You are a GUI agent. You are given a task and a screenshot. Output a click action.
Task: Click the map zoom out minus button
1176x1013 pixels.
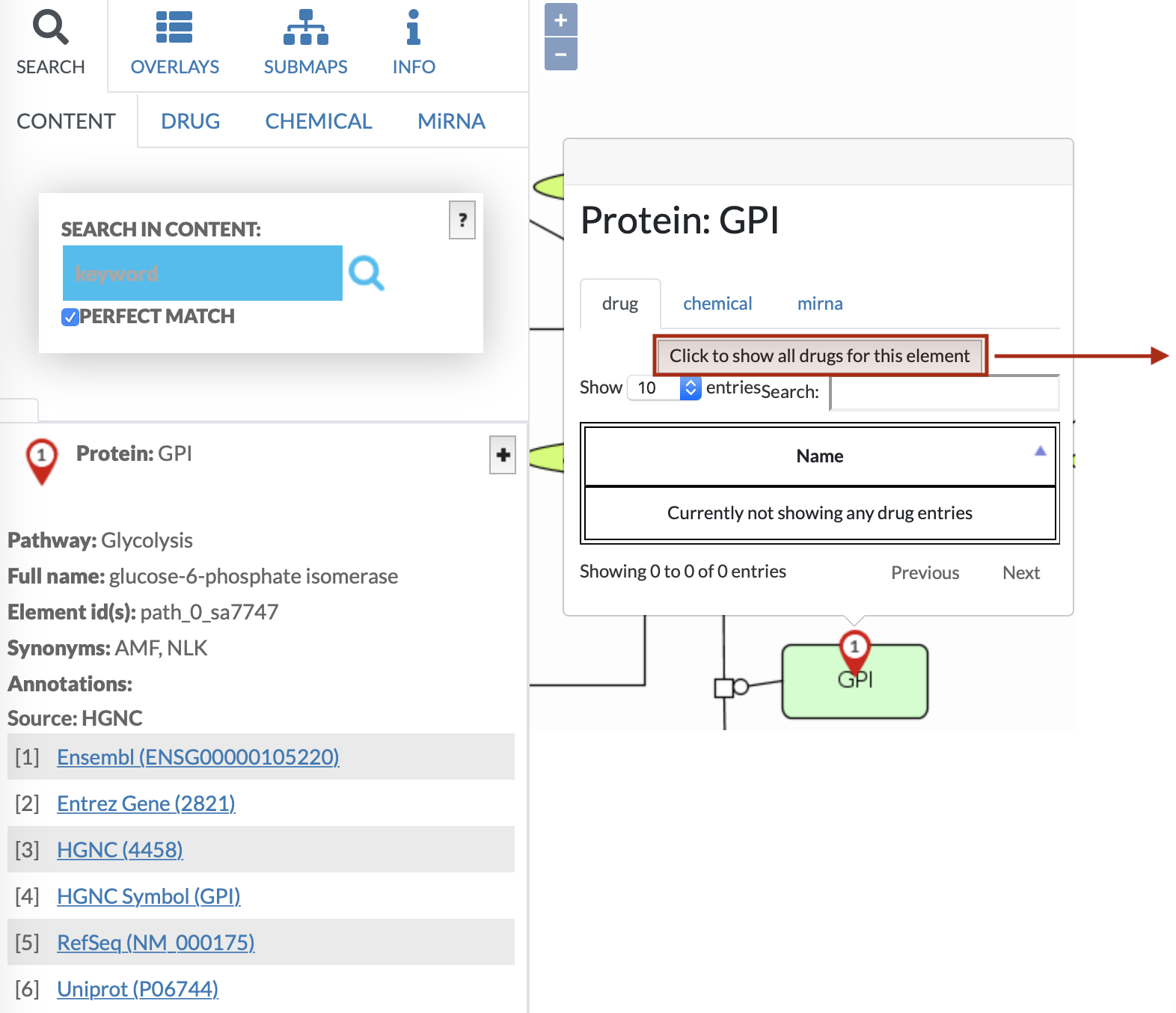pos(560,55)
